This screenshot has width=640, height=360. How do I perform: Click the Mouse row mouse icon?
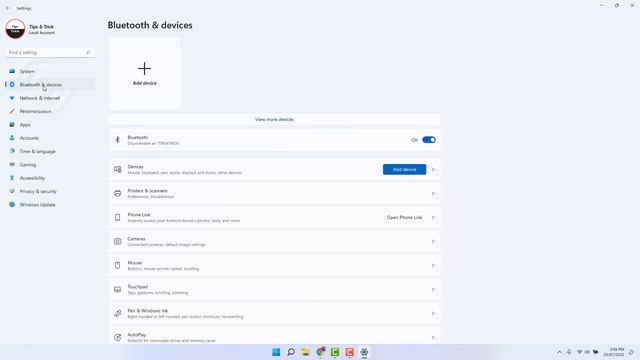click(x=118, y=265)
